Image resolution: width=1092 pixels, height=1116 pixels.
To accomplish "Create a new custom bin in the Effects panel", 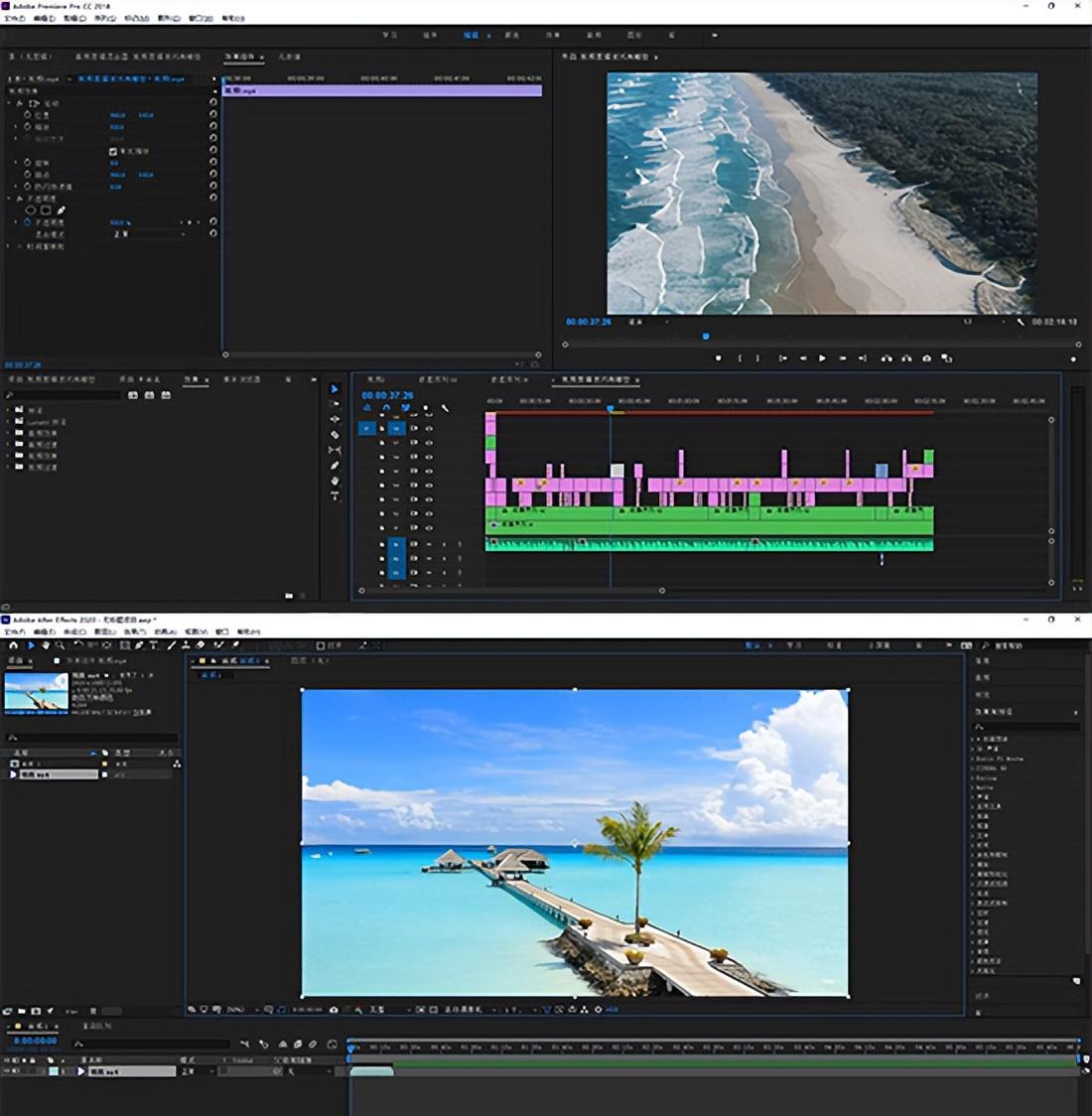I will pos(289,595).
